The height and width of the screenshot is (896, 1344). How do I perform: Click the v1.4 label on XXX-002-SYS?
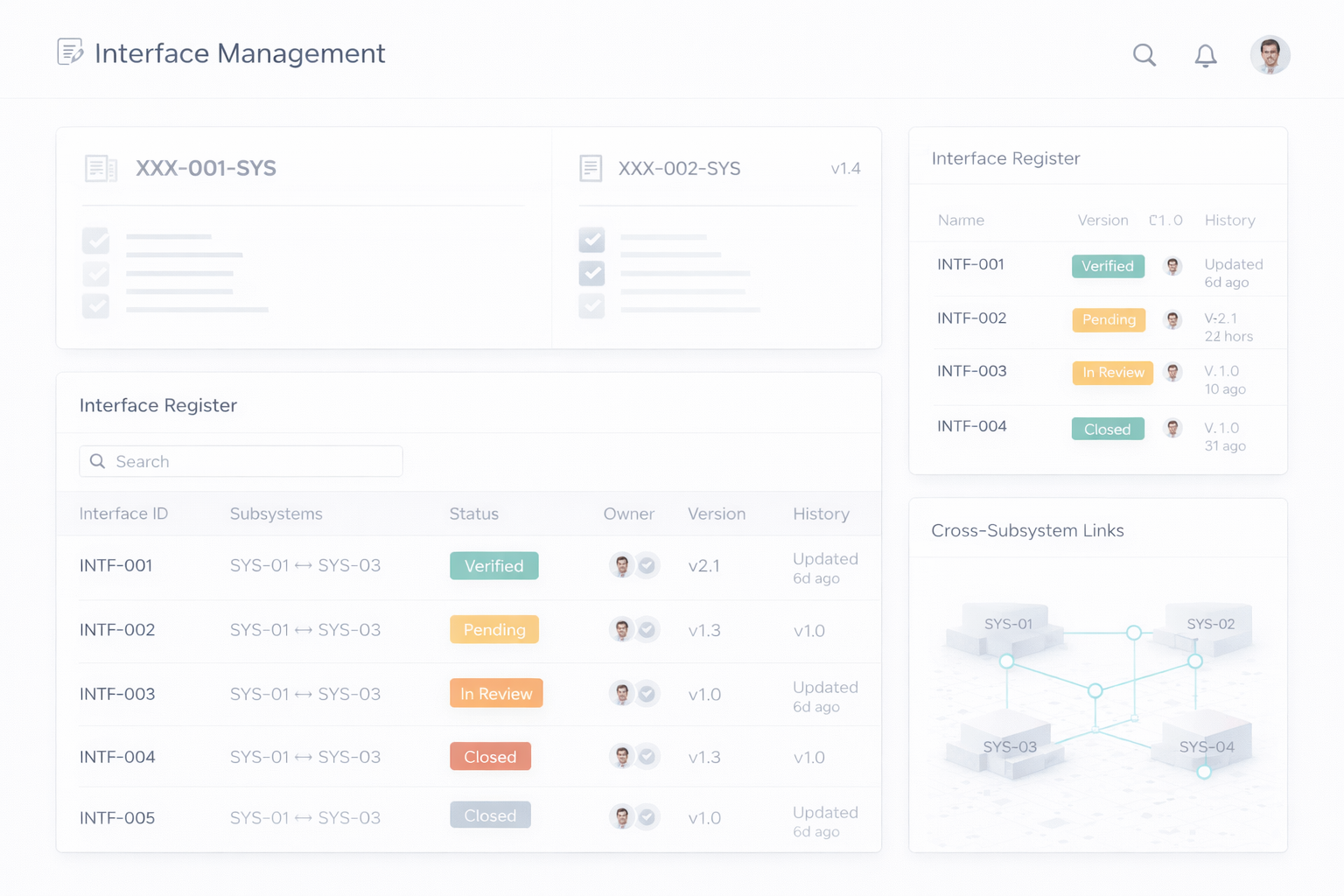pos(845,169)
